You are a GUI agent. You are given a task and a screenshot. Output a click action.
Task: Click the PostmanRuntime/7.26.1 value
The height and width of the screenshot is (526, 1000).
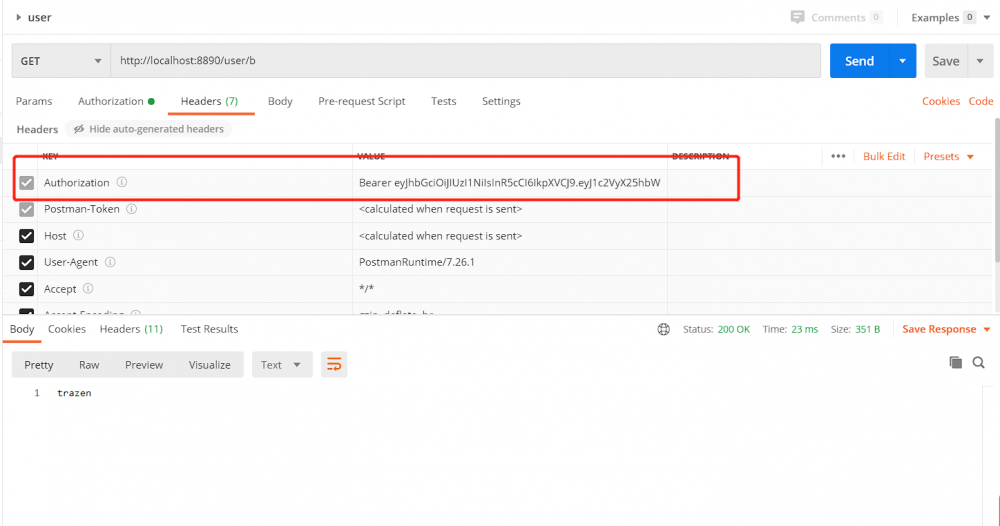click(x=416, y=262)
